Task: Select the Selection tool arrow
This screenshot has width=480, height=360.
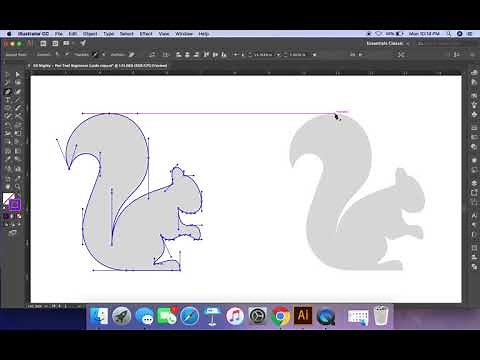Action: pyautogui.click(x=7, y=74)
